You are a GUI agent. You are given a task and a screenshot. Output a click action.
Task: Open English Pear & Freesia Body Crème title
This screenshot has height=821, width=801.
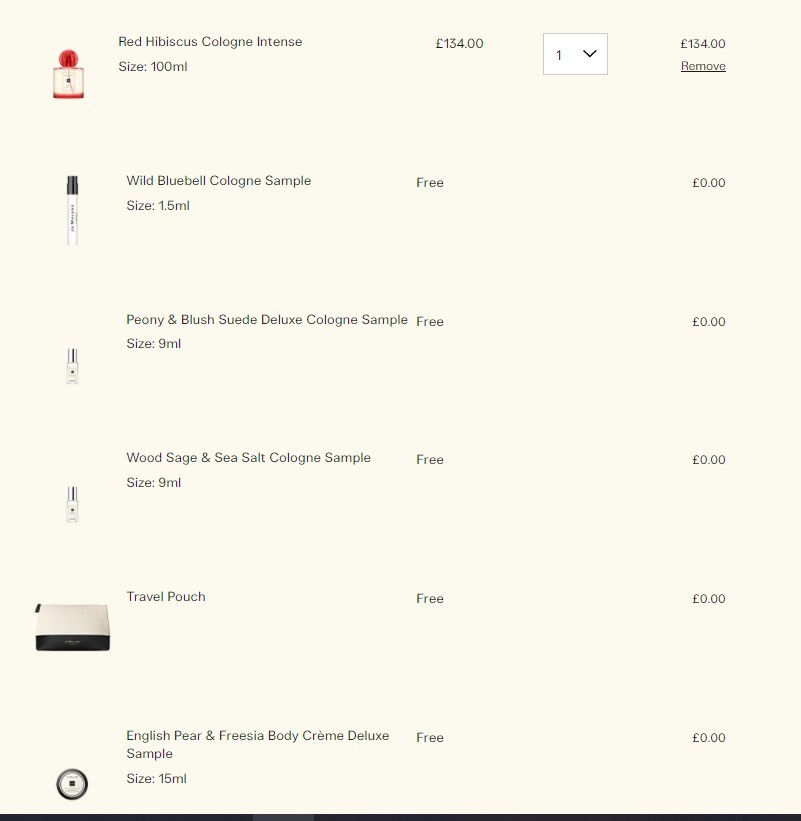point(258,744)
